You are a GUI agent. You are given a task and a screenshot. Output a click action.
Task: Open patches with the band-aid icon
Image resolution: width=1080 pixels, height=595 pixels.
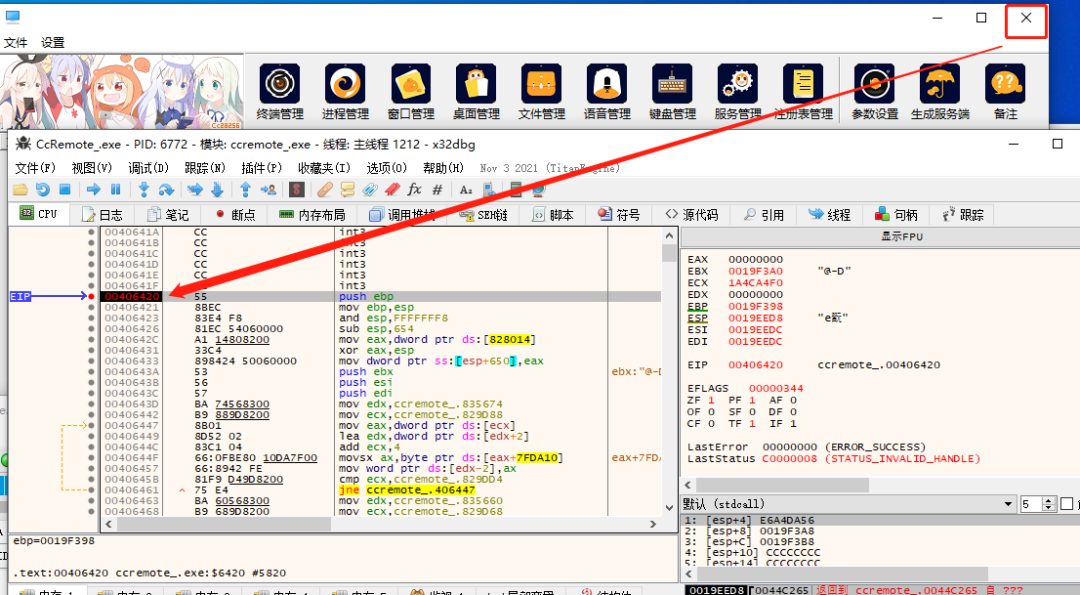click(x=325, y=189)
